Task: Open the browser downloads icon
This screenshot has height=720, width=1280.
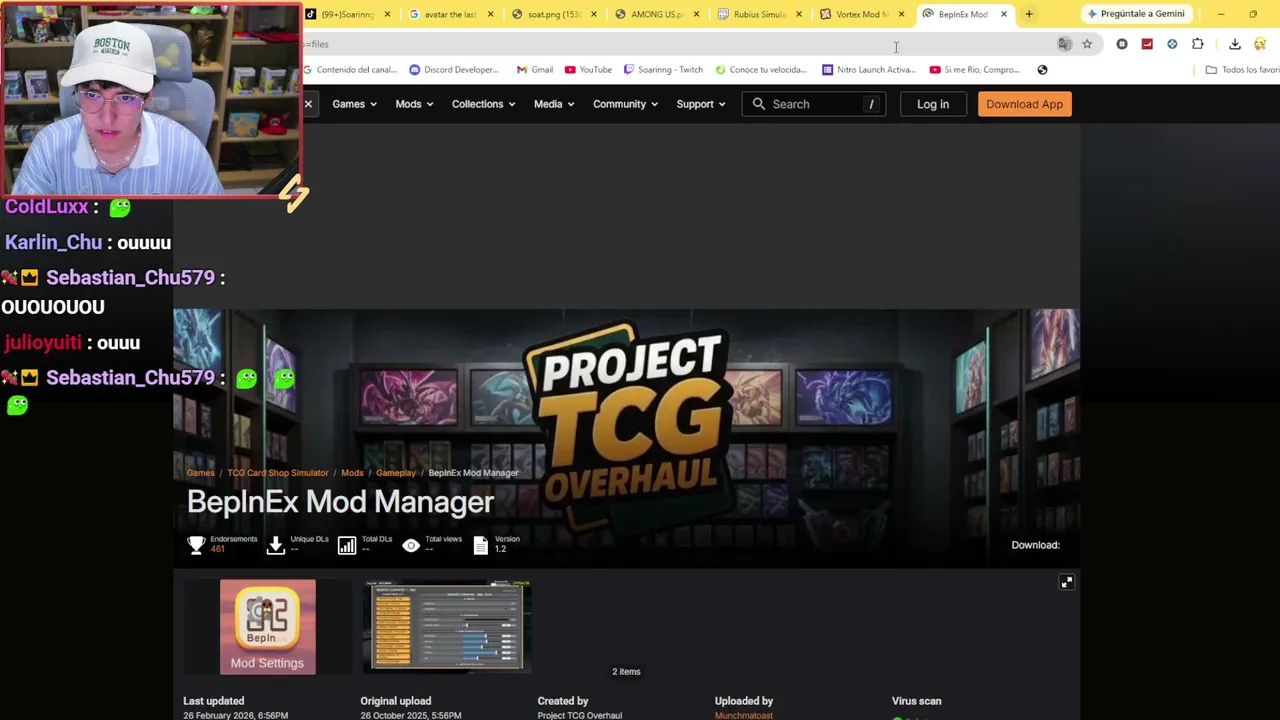Action: click(x=1235, y=44)
